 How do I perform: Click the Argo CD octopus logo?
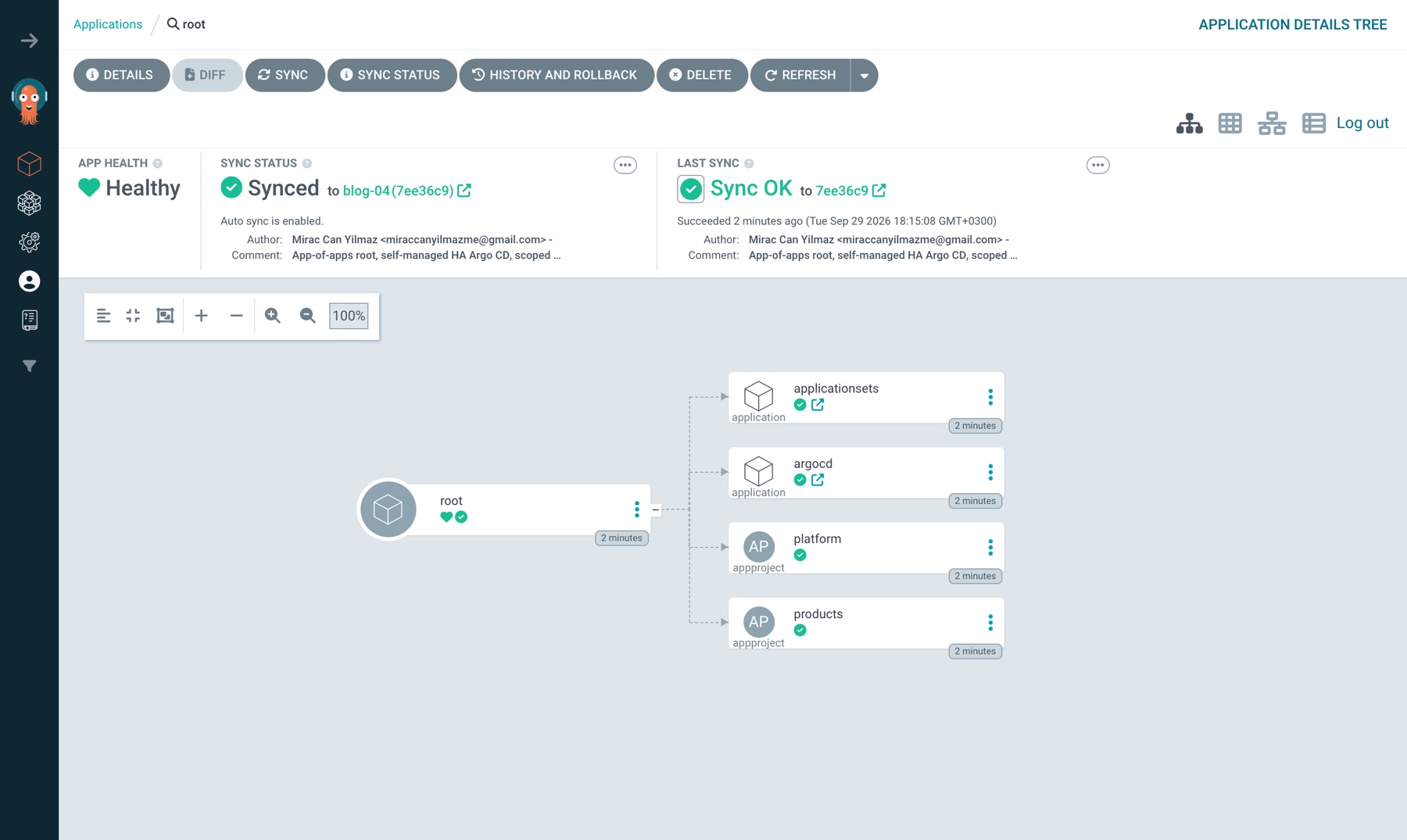tap(29, 102)
